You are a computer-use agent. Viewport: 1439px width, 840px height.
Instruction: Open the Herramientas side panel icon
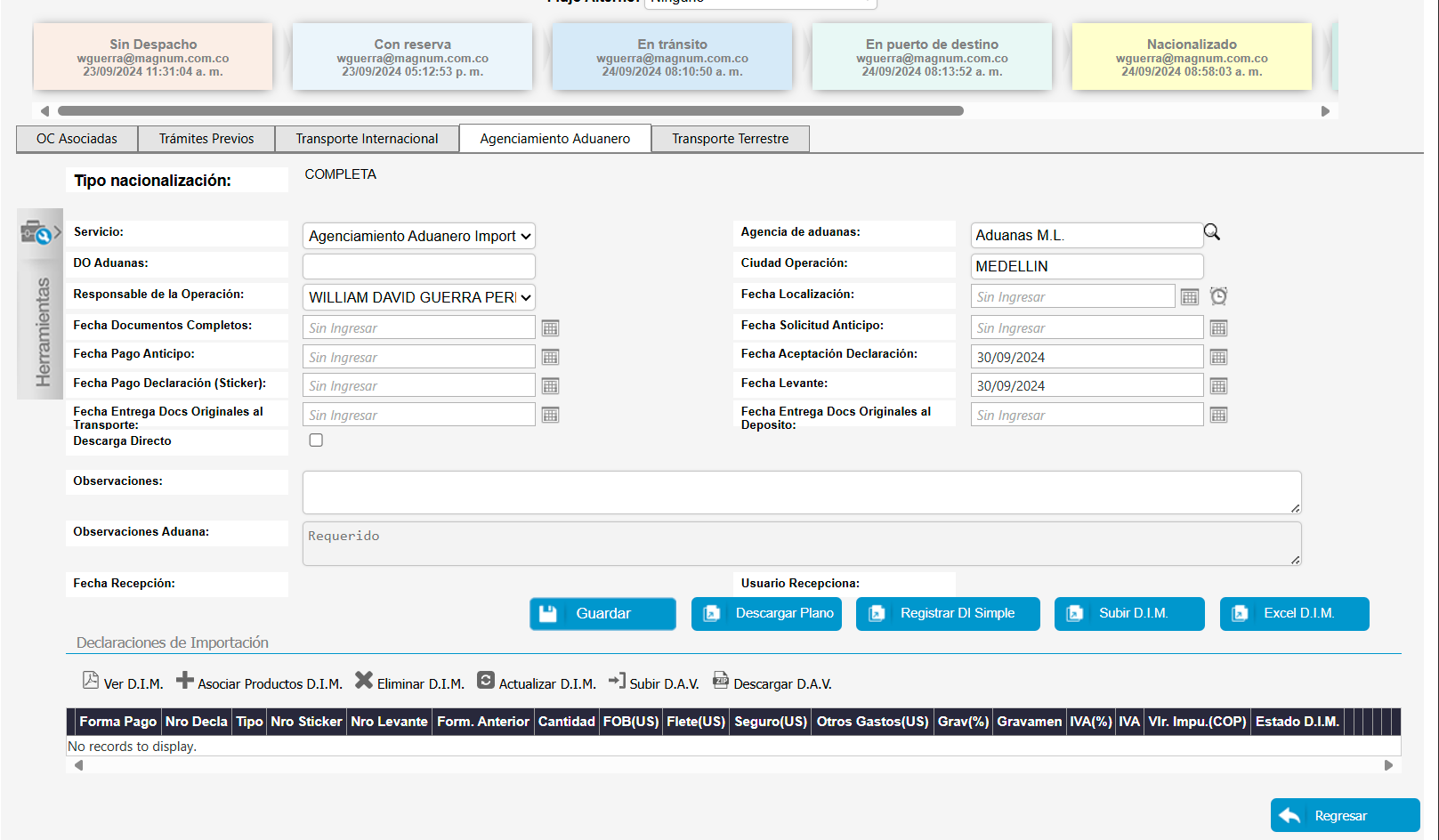coord(39,233)
